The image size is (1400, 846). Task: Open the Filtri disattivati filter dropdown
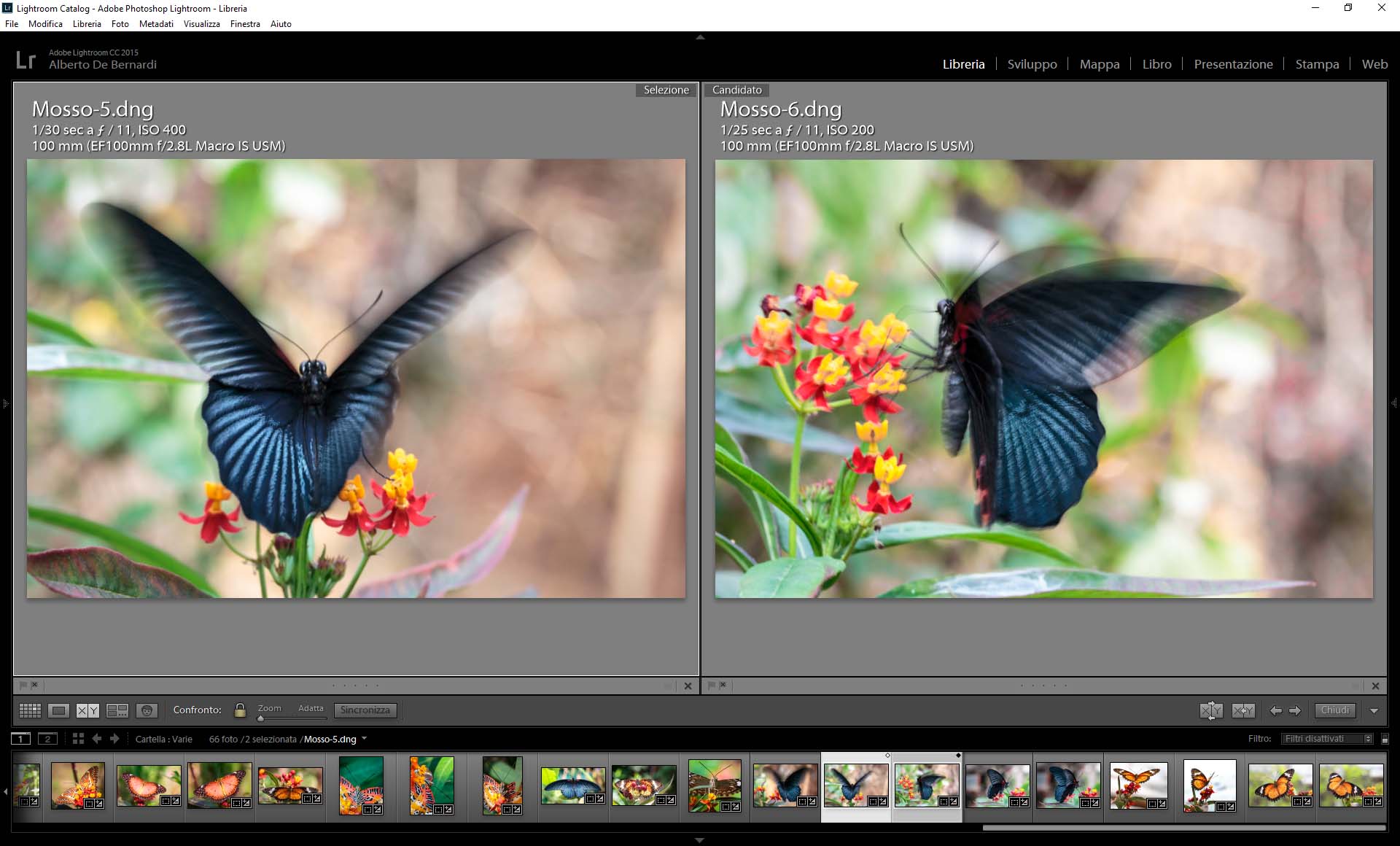click(x=1327, y=739)
